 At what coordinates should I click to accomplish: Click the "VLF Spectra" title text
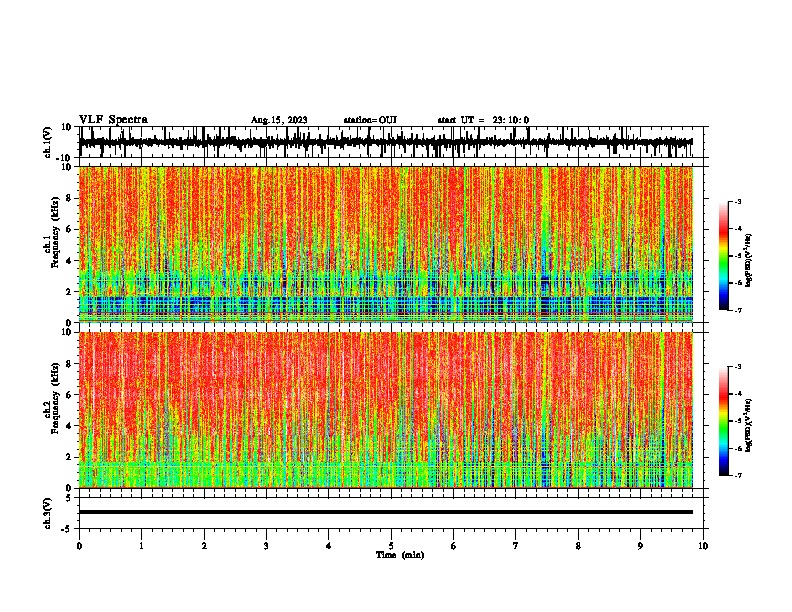coord(113,120)
